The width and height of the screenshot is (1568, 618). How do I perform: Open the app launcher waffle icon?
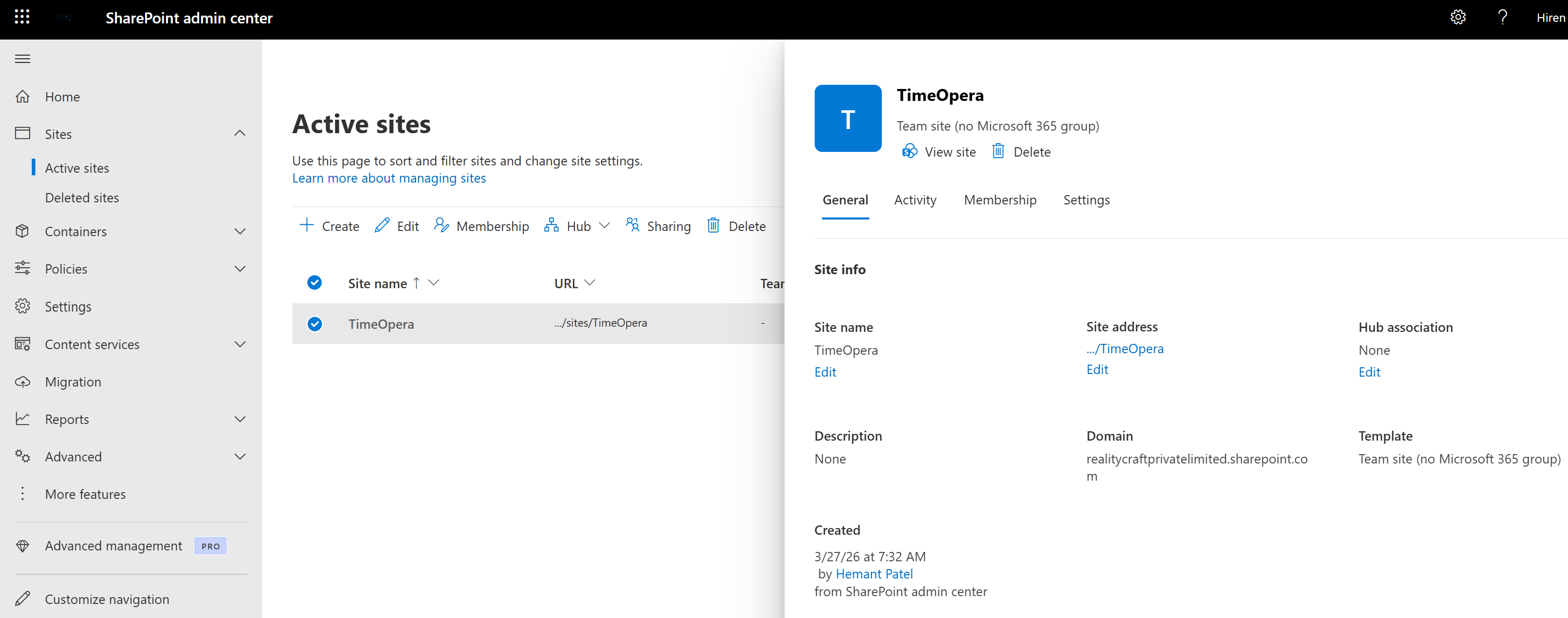click(22, 17)
